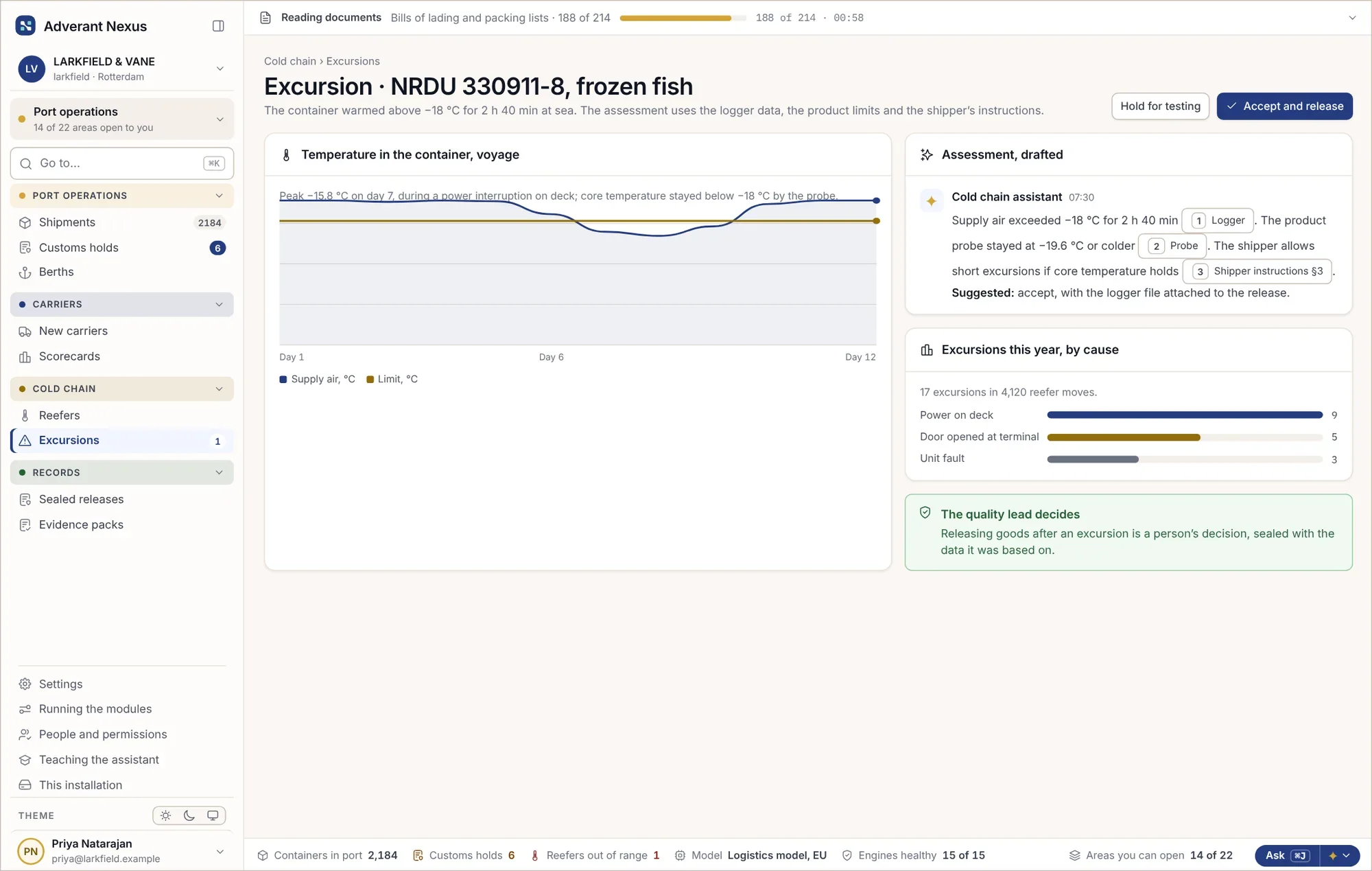1372x871 pixels.
Task: Open the Logger citation chip
Action: tap(1218, 221)
